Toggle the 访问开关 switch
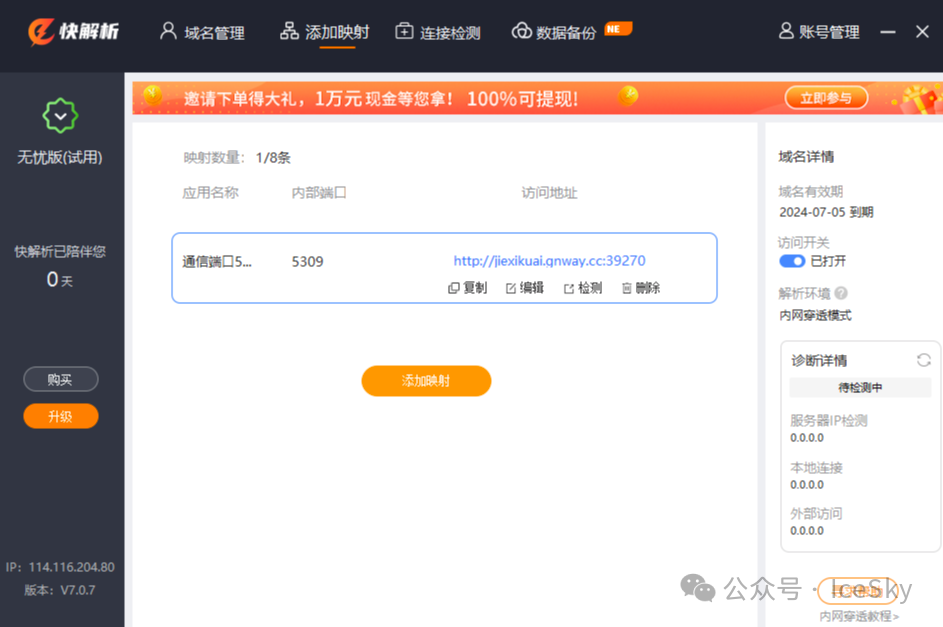The image size is (943, 627). [x=792, y=261]
